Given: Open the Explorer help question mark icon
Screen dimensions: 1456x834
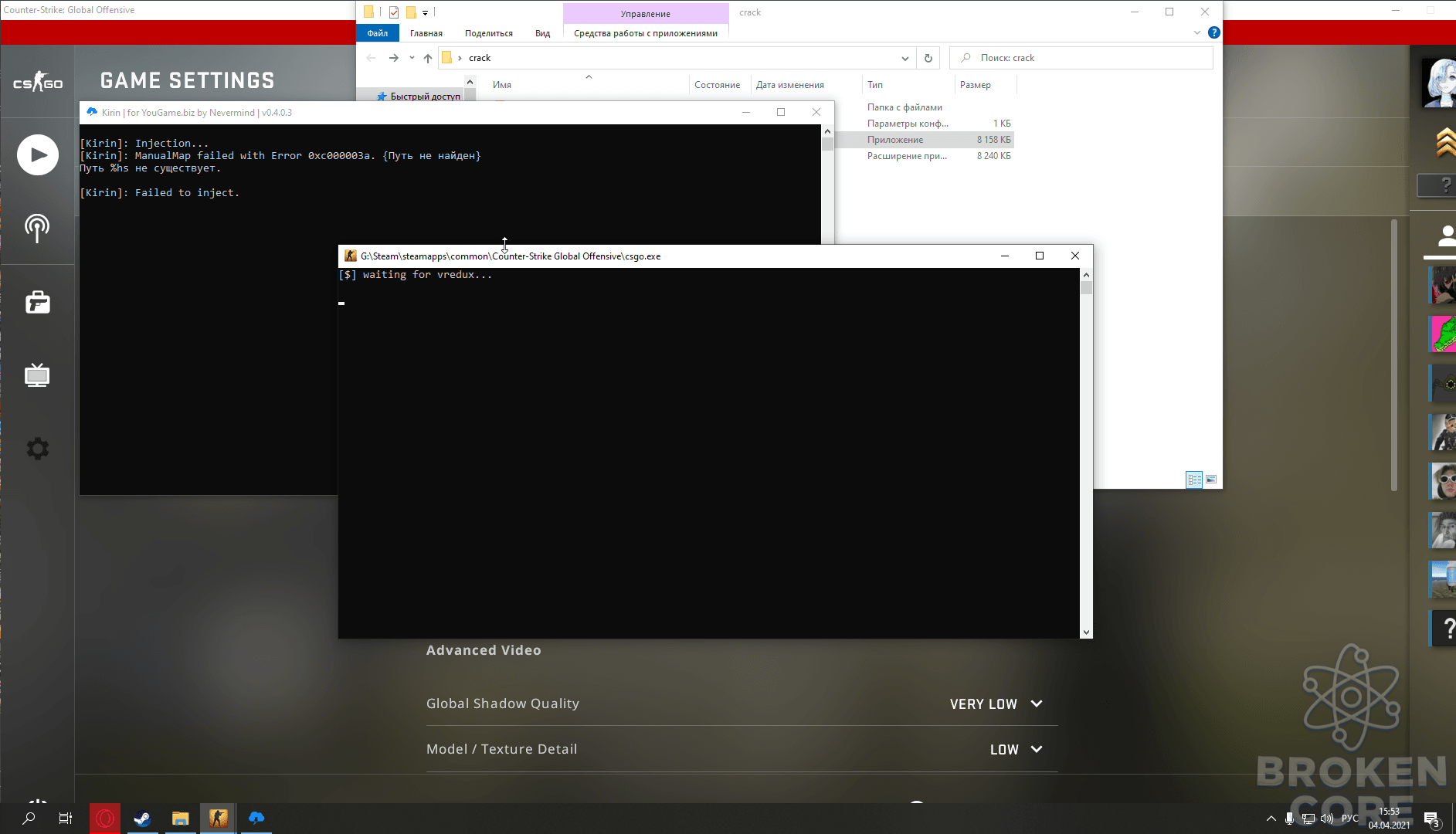Looking at the screenshot, I should click(x=1213, y=32).
